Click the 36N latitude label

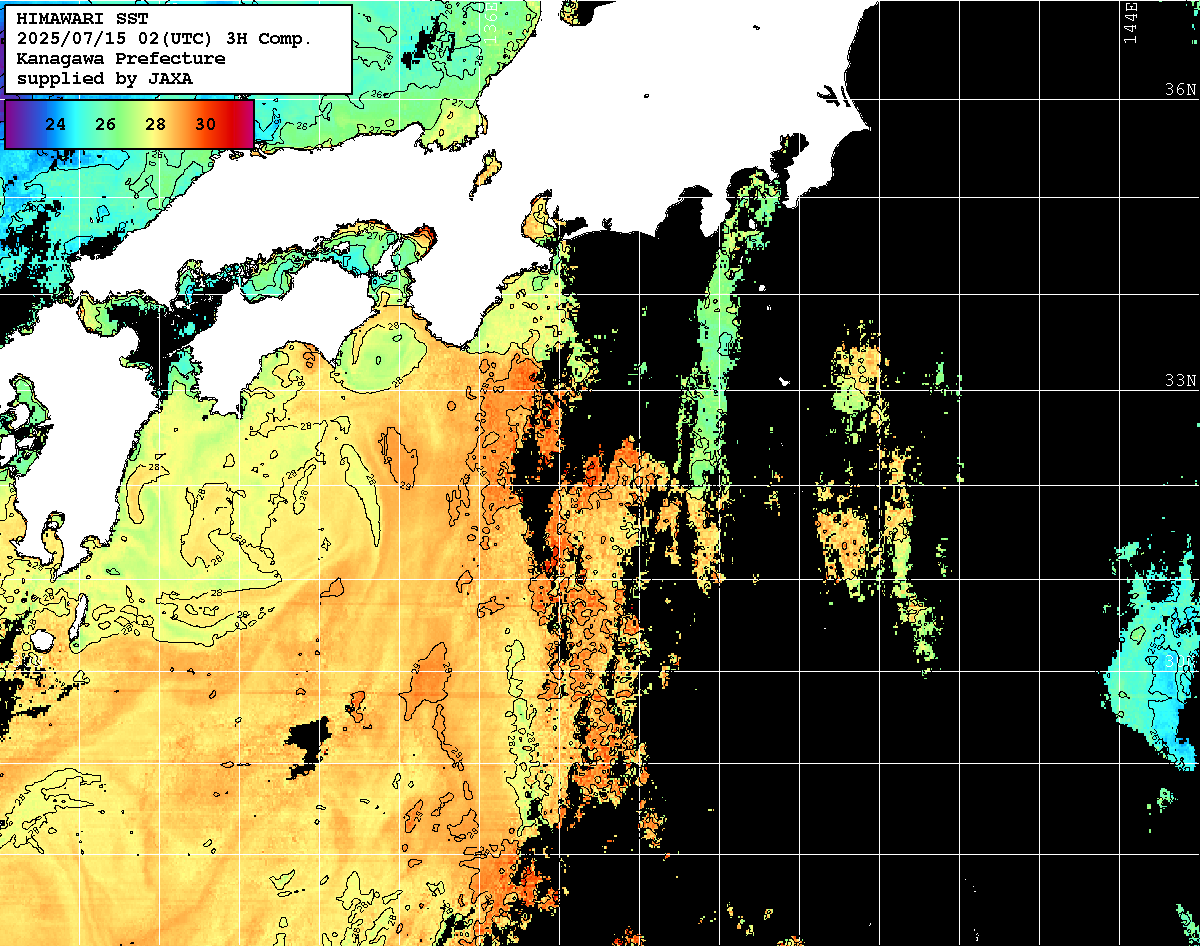[1180, 90]
